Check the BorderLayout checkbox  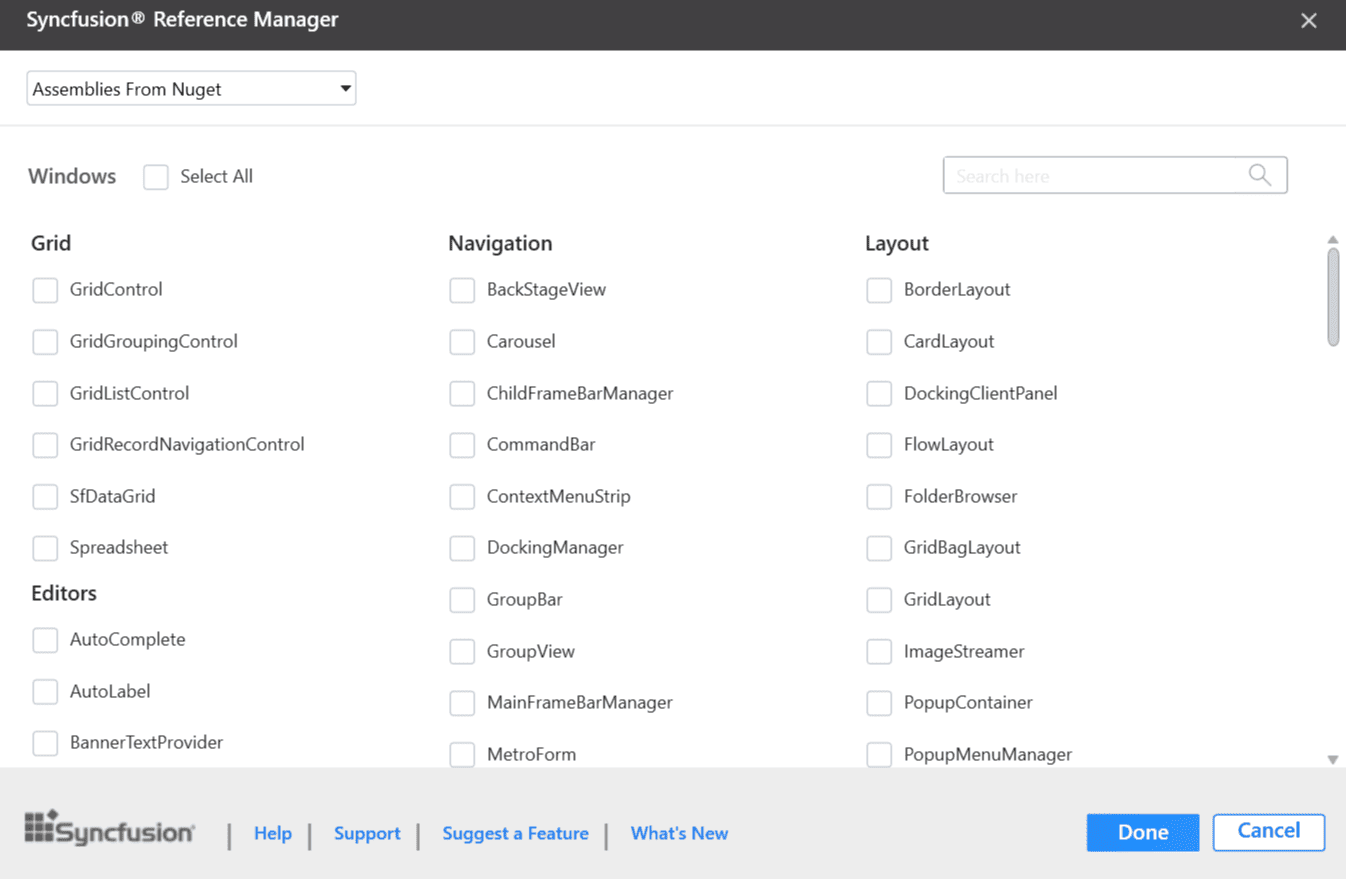[x=879, y=290]
